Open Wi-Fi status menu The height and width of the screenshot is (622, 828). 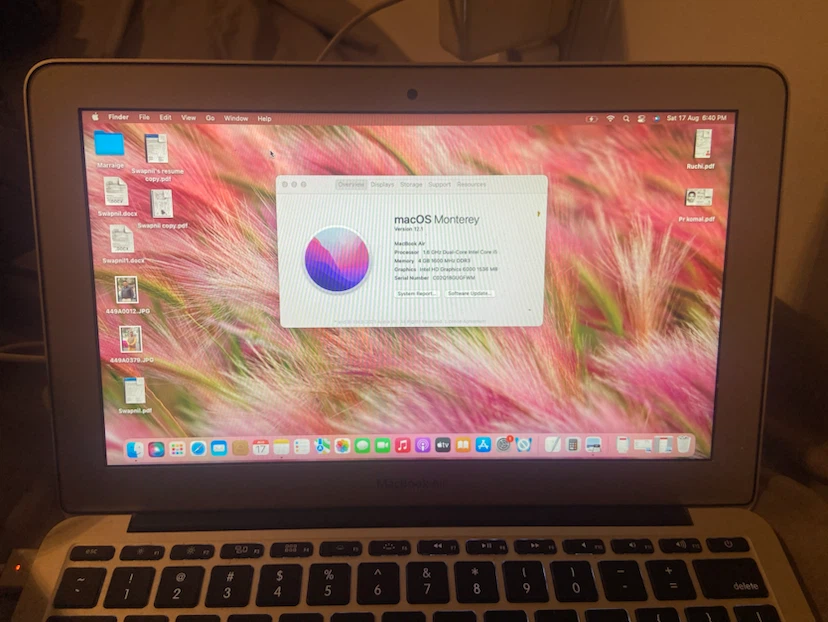[610, 119]
